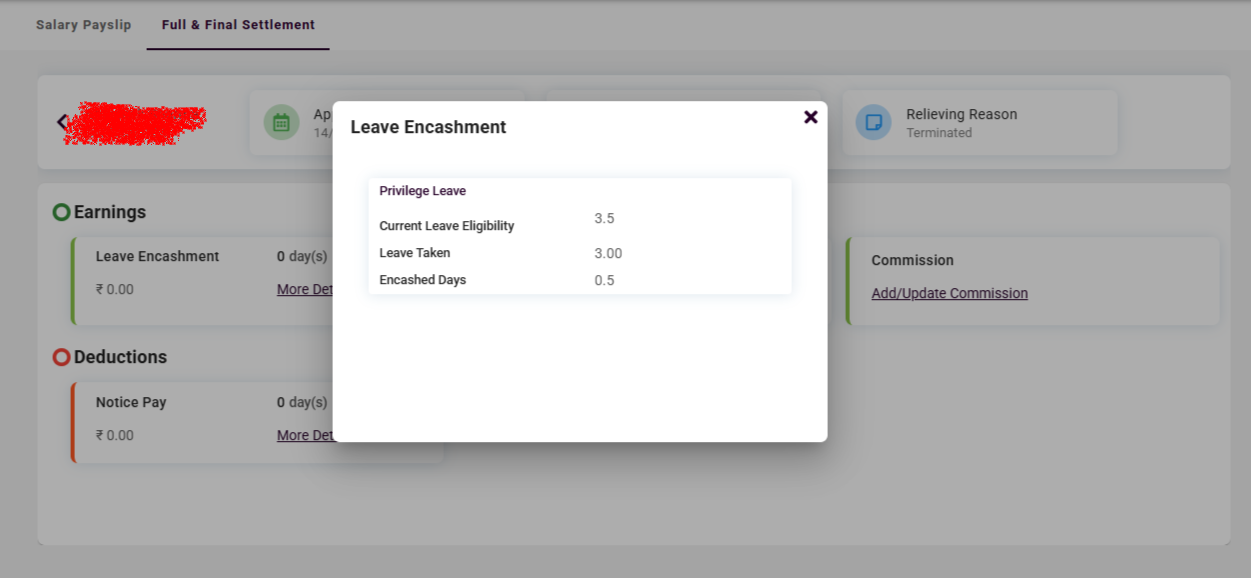Image resolution: width=1251 pixels, height=578 pixels.
Task: Select the Full & Final Settlement tab
Action: coord(238,25)
